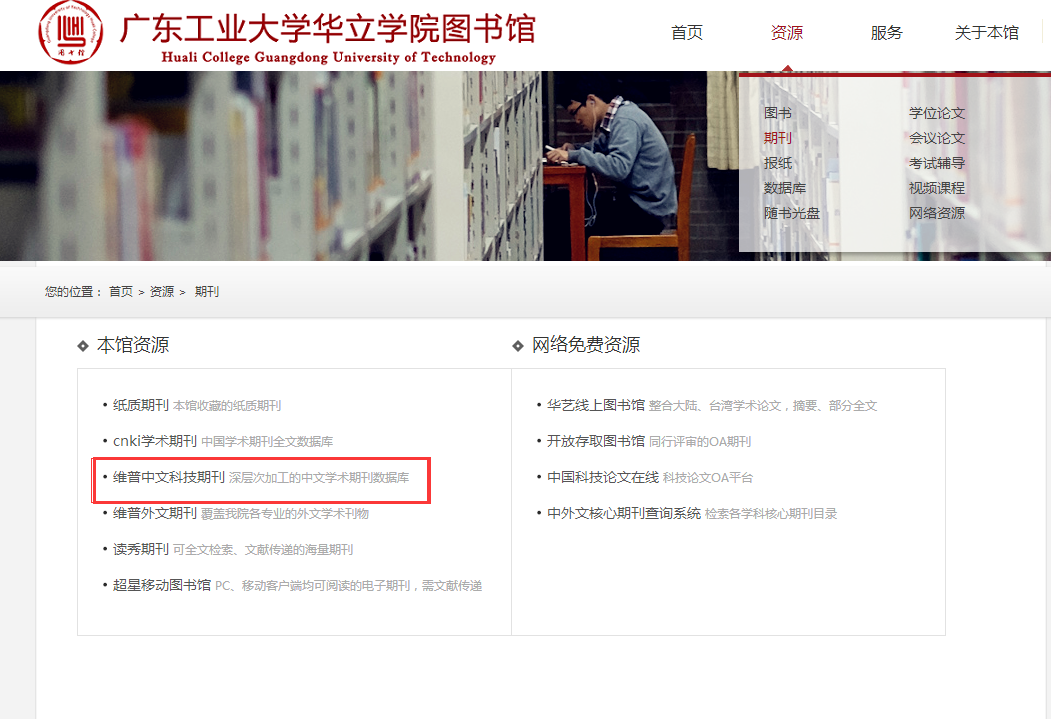Open the 资源 navigation menu item

point(787,33)
